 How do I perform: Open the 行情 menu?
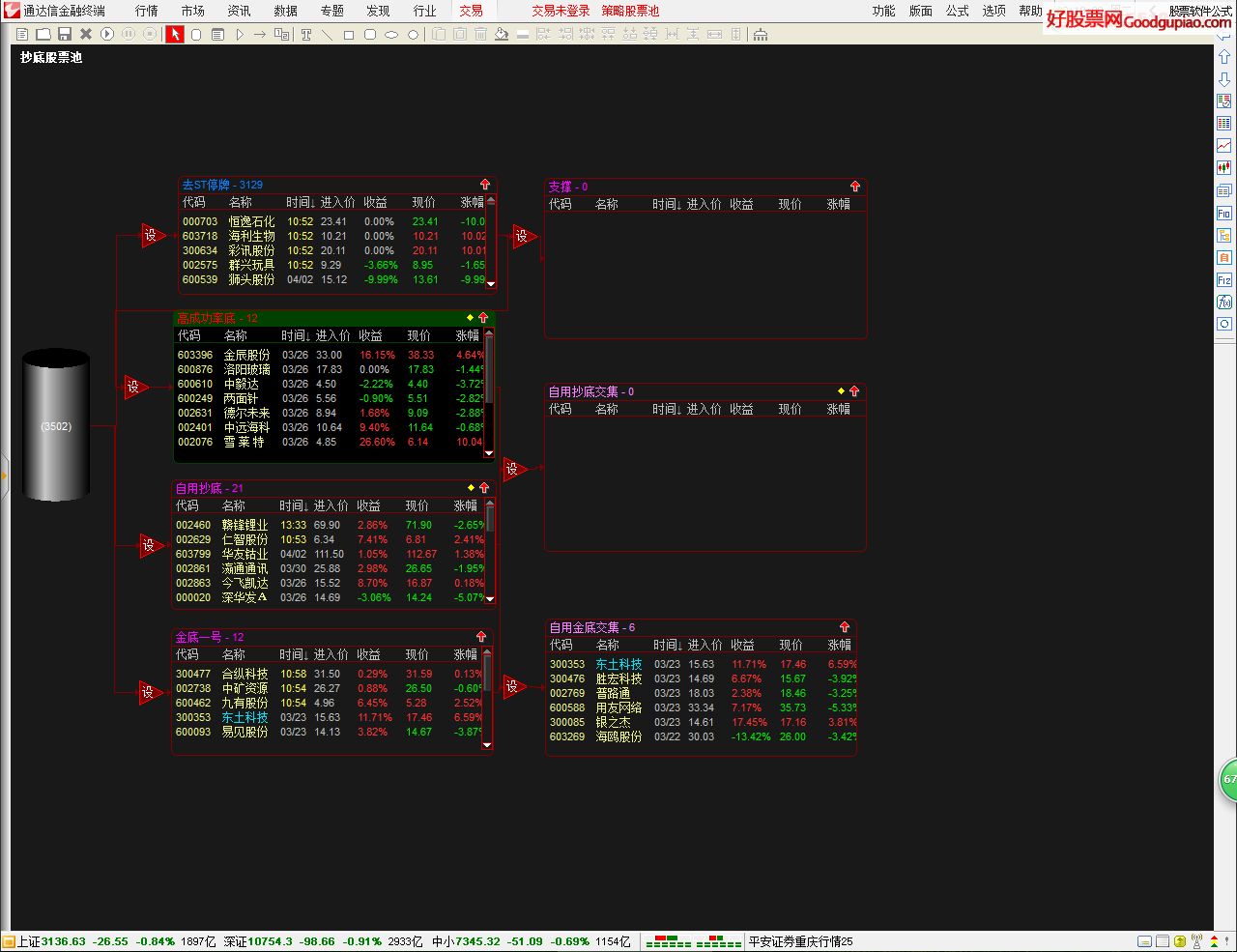pyautogui.click(x=146, y=11)
